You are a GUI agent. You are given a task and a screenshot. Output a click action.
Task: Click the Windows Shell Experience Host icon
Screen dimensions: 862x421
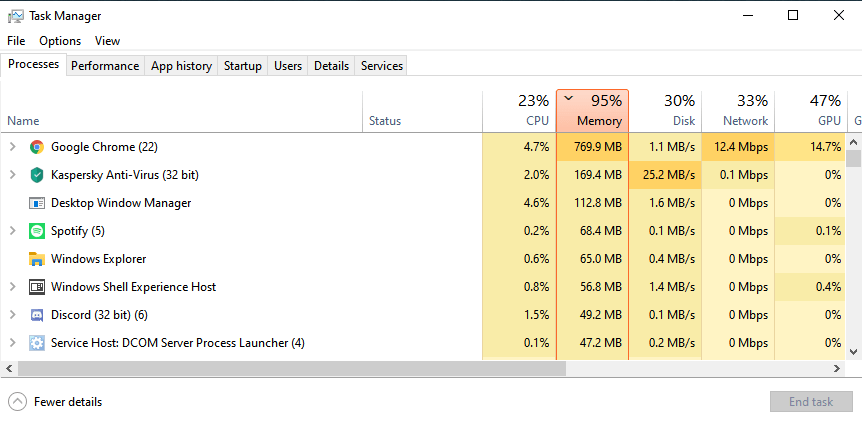(x=37, y=287)
